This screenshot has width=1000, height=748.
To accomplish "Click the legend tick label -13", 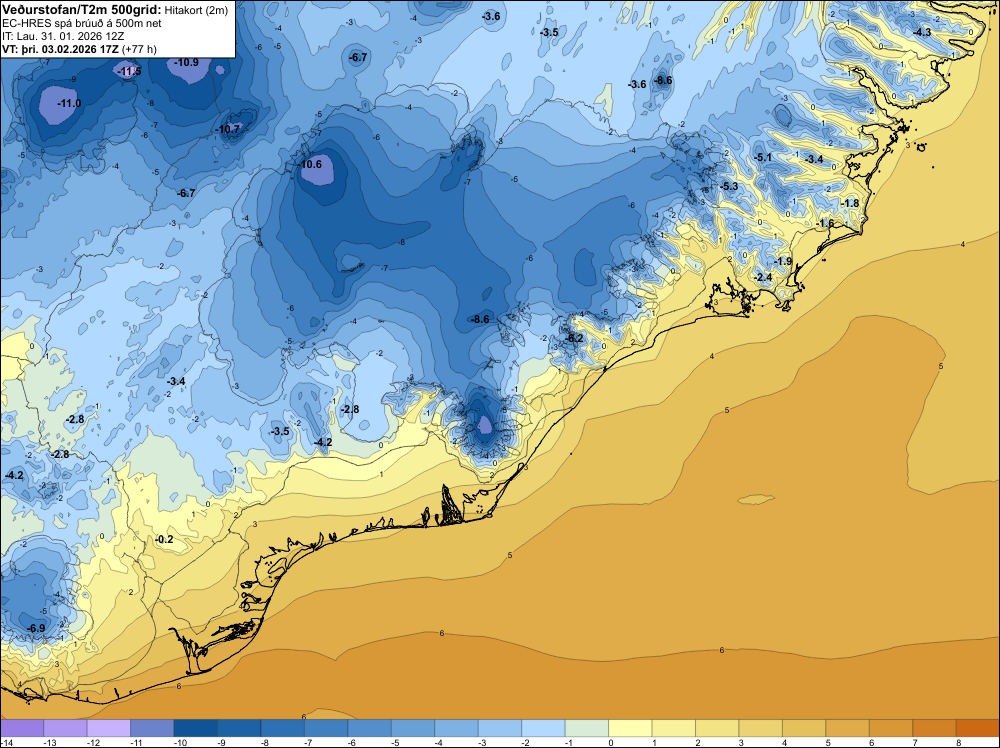I will (49, 742).
